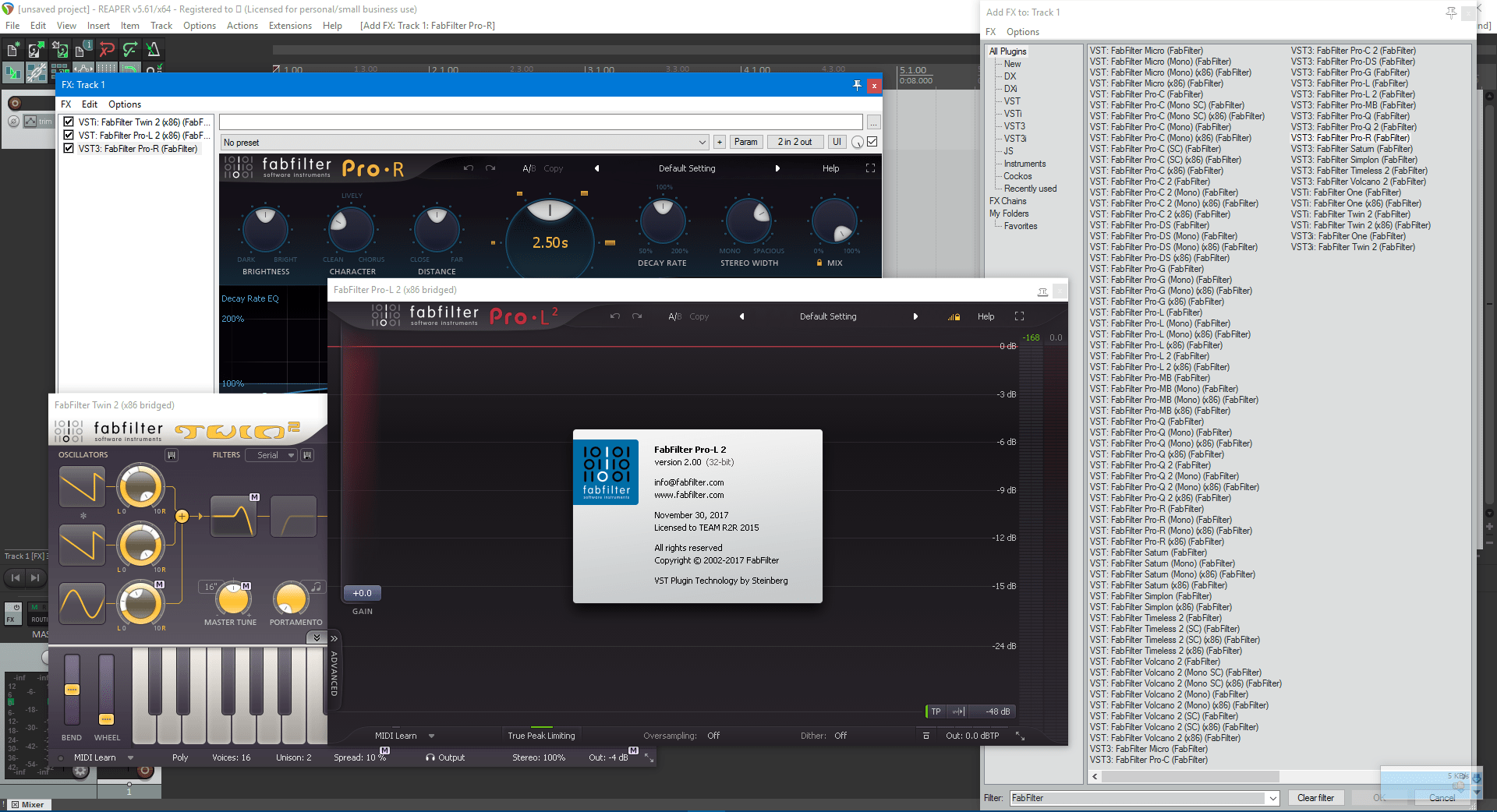The image size is (1497, 812).
Task: Open the Filter dropdown with the FabFilter text
Action: pyautogui.click(x=1272, y=798)
